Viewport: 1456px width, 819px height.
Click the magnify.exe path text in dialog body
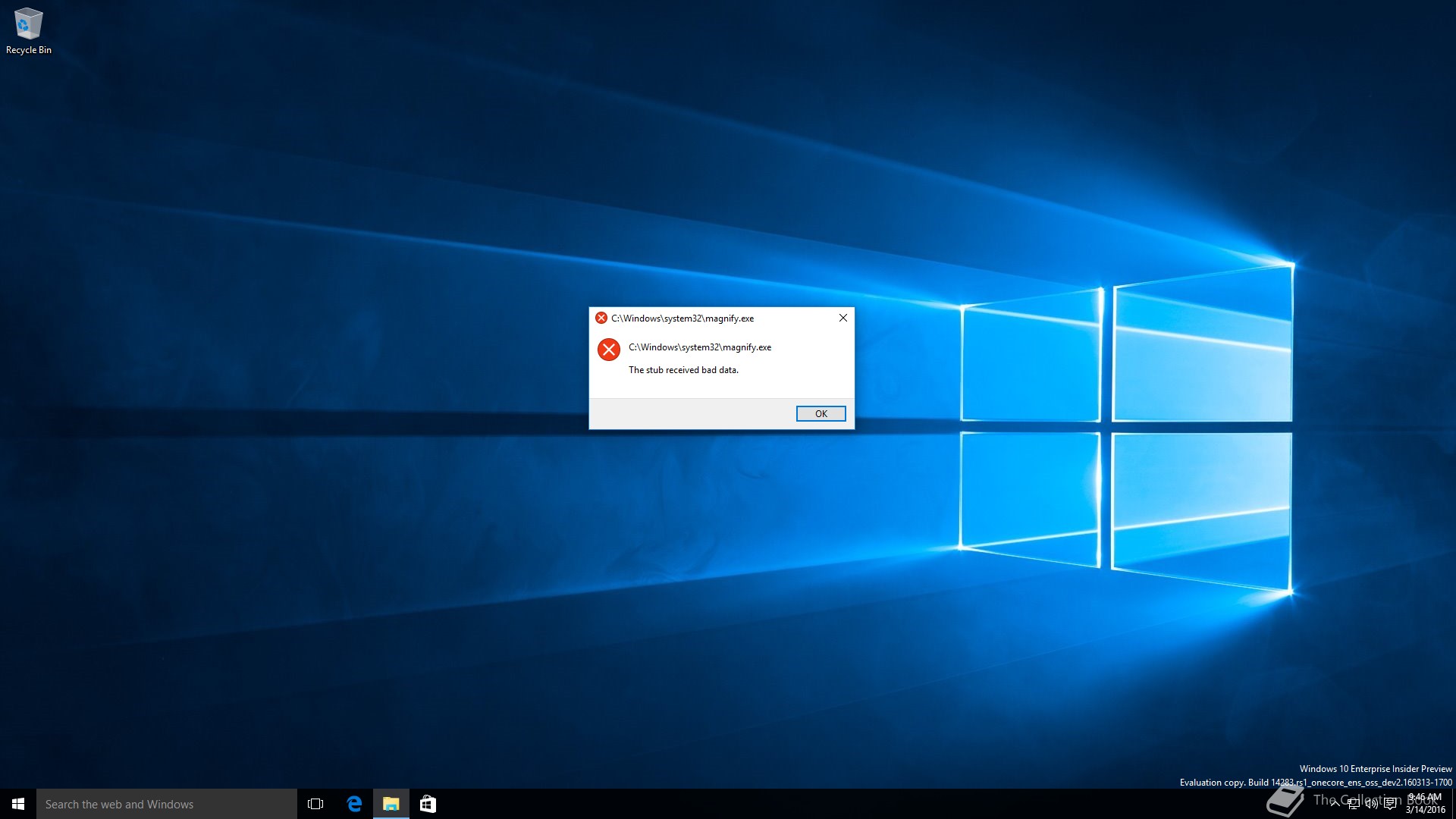point(700,347)
